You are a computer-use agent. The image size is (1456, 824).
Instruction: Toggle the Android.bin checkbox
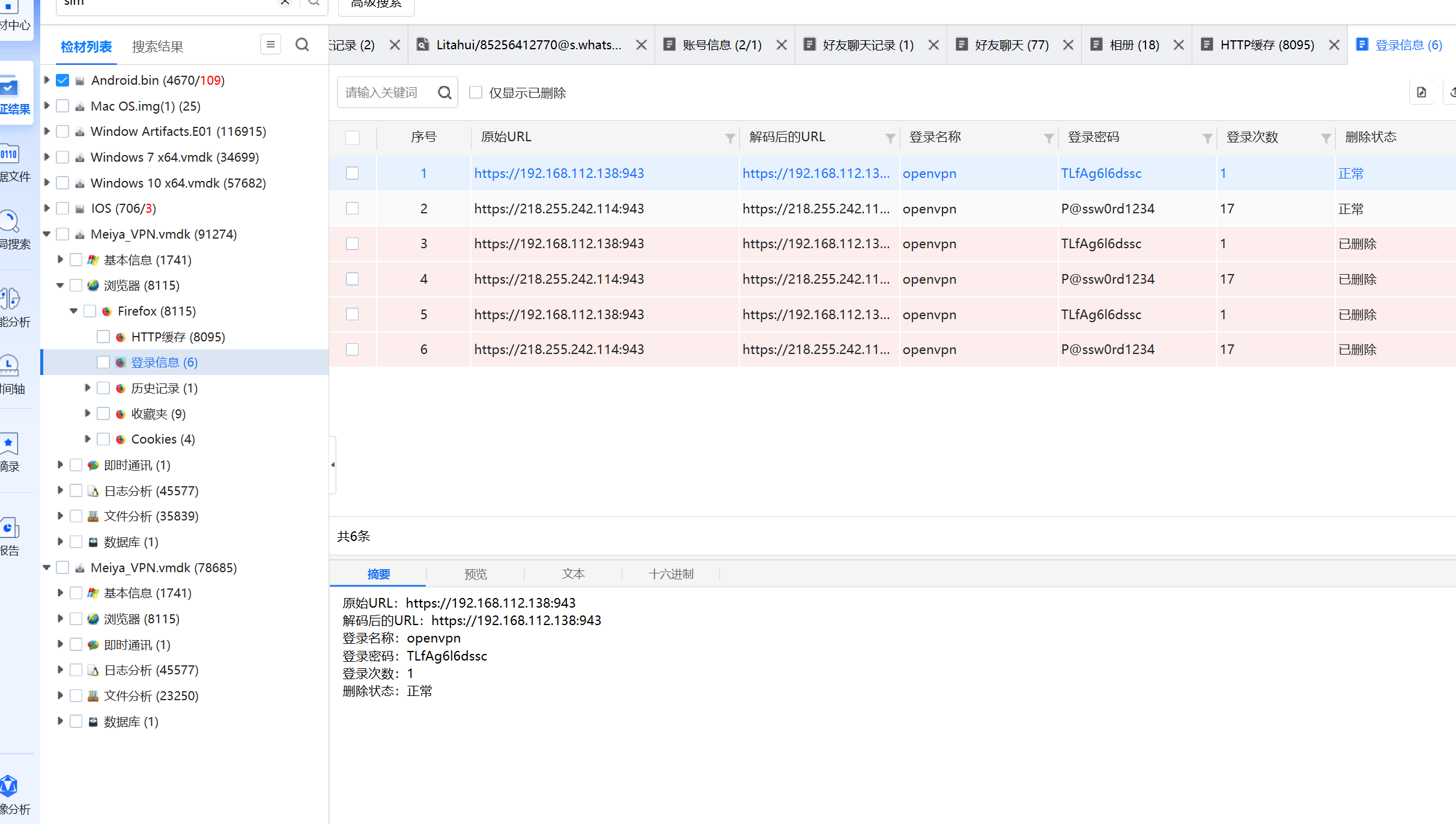[x=62, y=81]
